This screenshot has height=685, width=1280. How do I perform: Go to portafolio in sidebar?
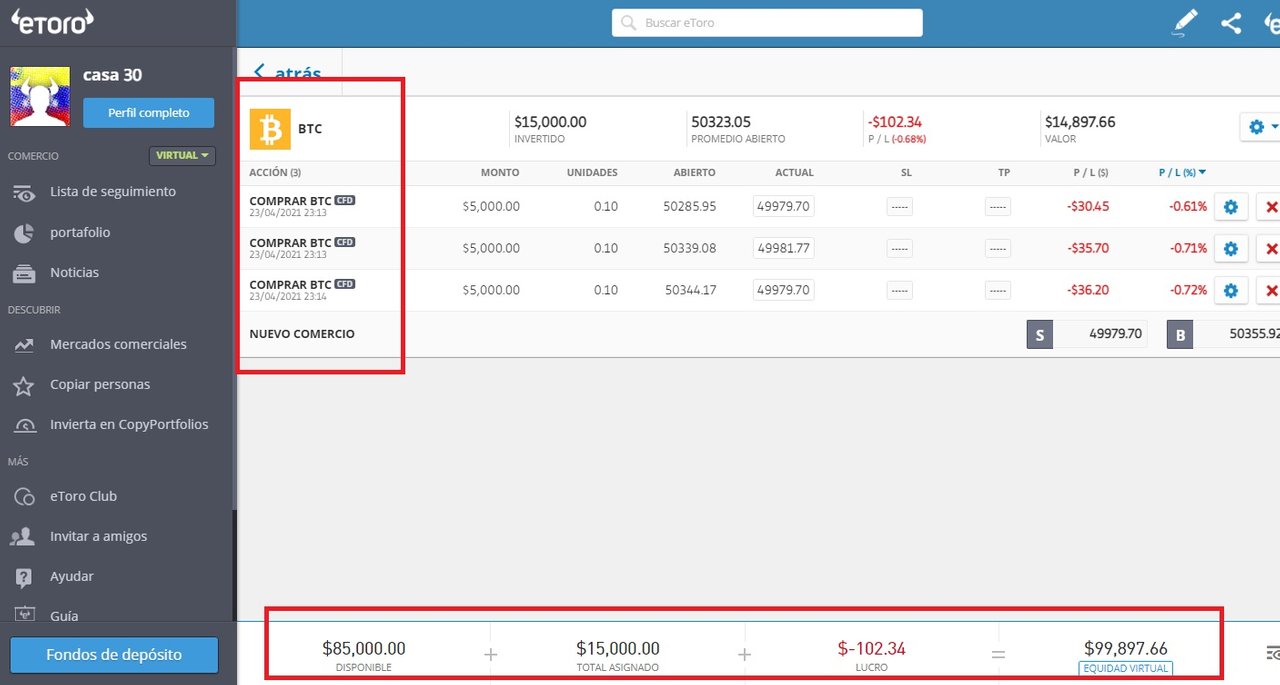point(80,232)
